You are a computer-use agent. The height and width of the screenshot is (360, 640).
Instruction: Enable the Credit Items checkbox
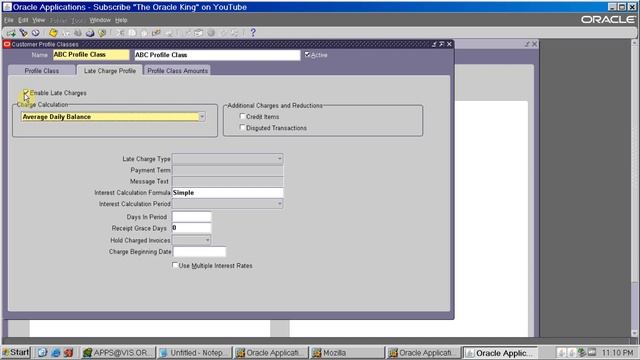242,116
